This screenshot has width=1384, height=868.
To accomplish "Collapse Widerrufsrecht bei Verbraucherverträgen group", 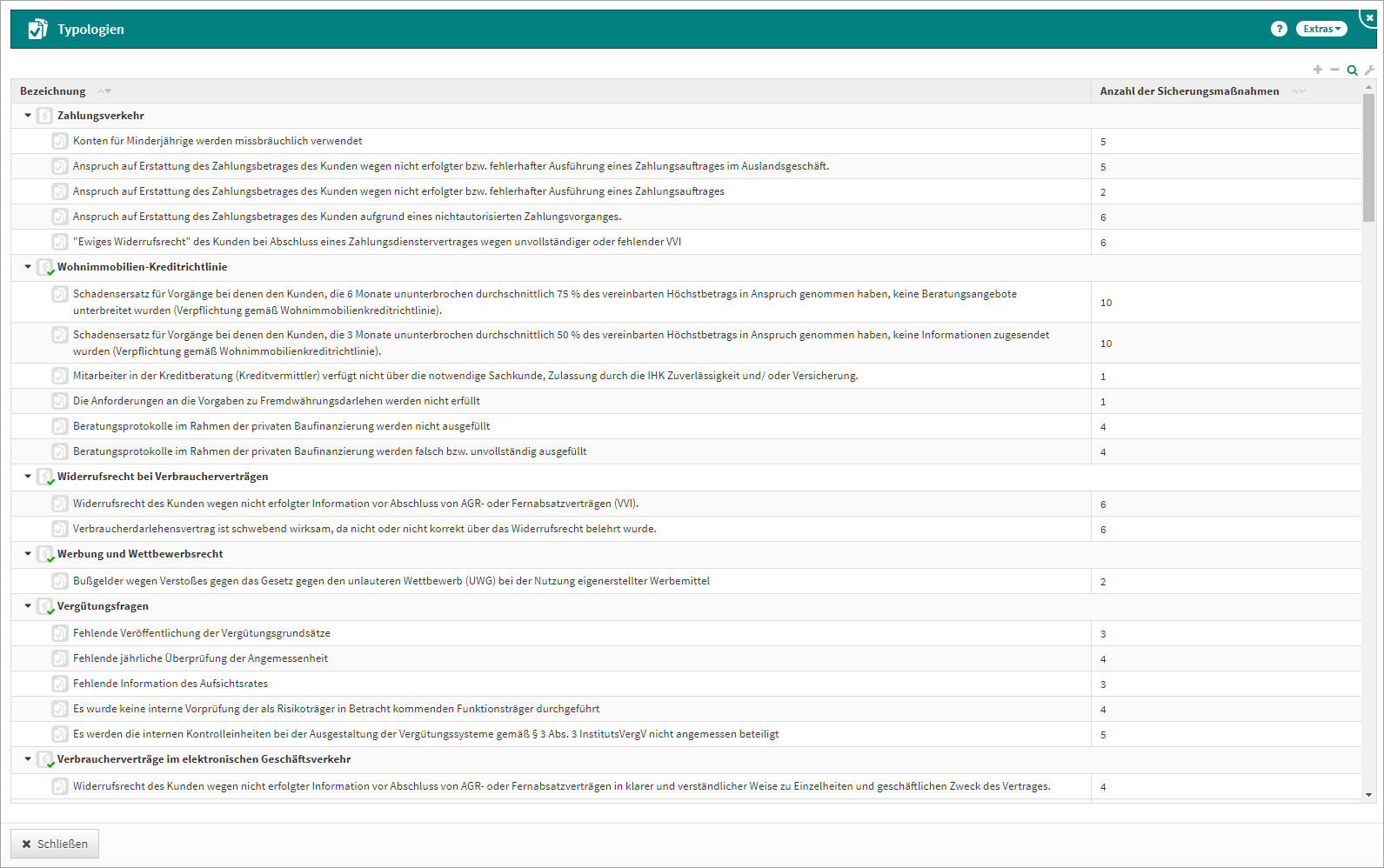I will (x=28, y=477).
